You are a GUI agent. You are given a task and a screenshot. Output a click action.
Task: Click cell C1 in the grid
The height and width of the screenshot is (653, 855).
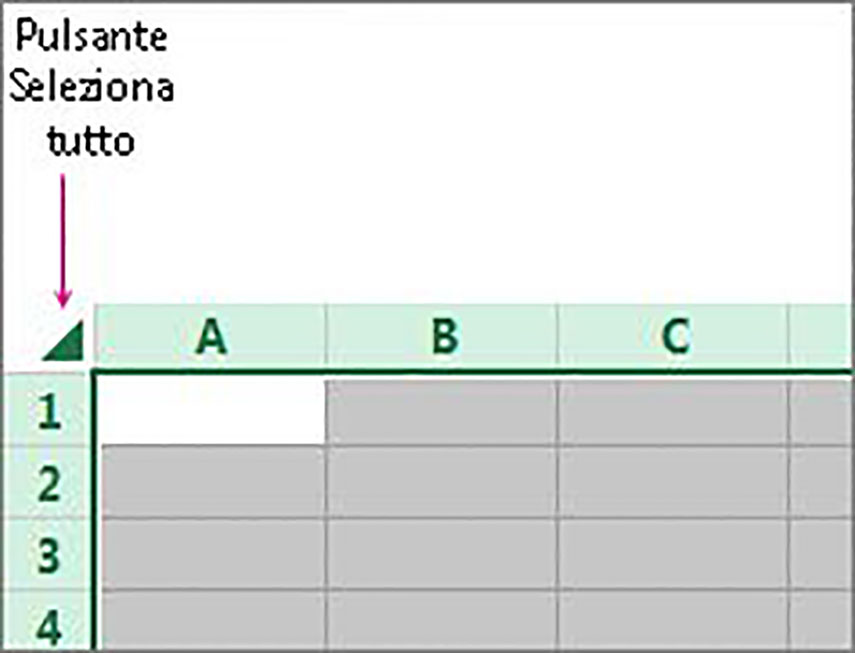click(674, 410)
